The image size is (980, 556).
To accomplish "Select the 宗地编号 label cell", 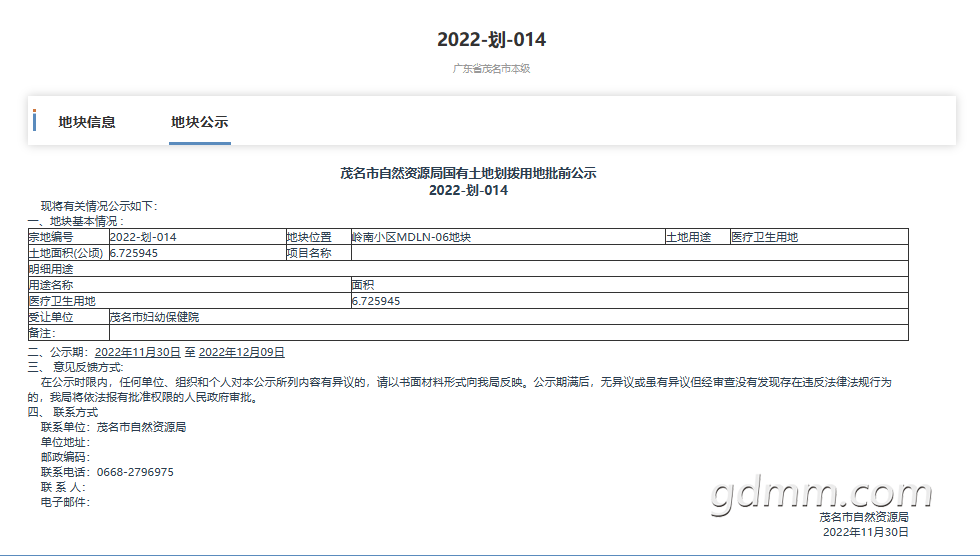I will tap(69, 237).
